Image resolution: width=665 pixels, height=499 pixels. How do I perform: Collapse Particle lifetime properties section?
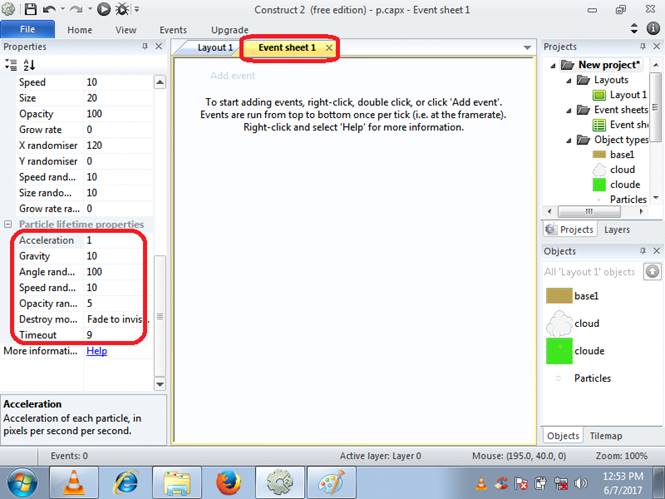click(x=8, y=224)
